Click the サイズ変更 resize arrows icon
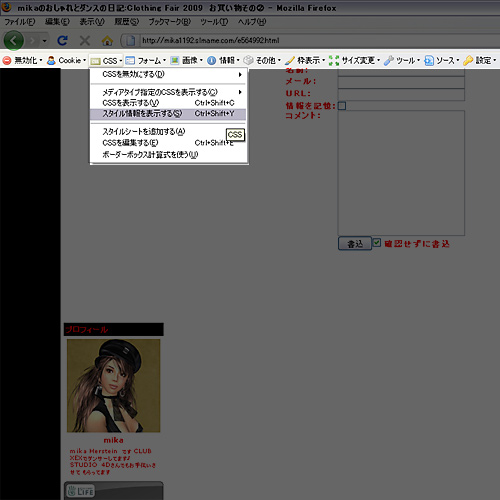The width and height of the screenshot is (500, 500). coord(334,60)
